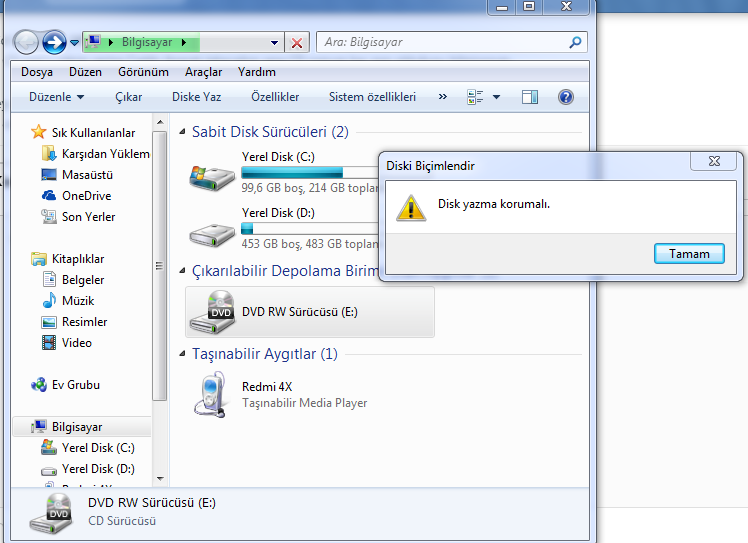Click the D: drive capacity bar

[310, 228]
